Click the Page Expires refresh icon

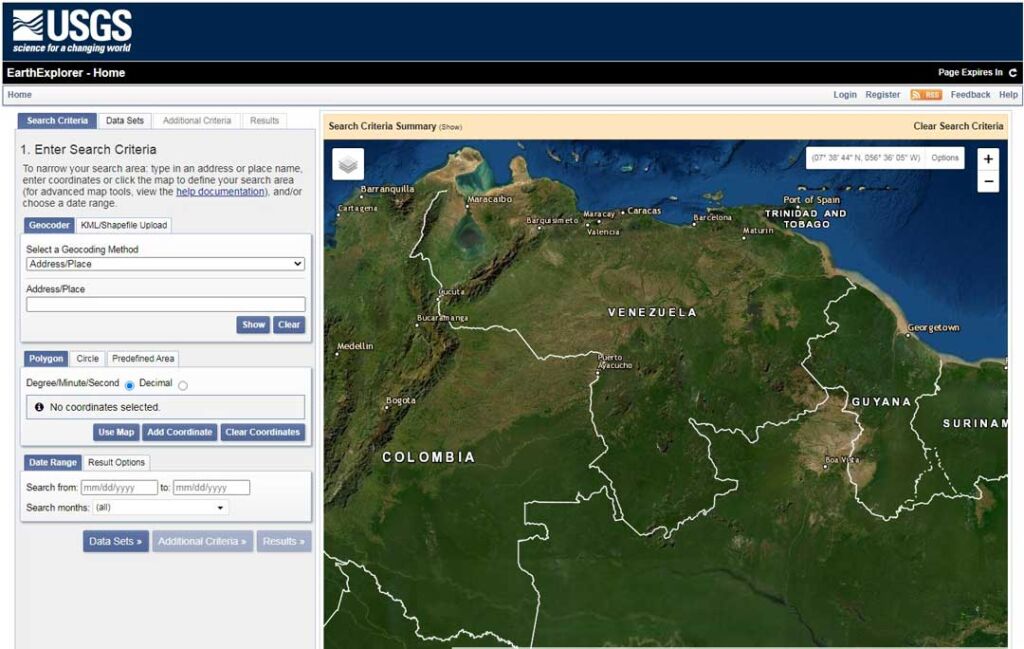click(x=1014, y=72)
